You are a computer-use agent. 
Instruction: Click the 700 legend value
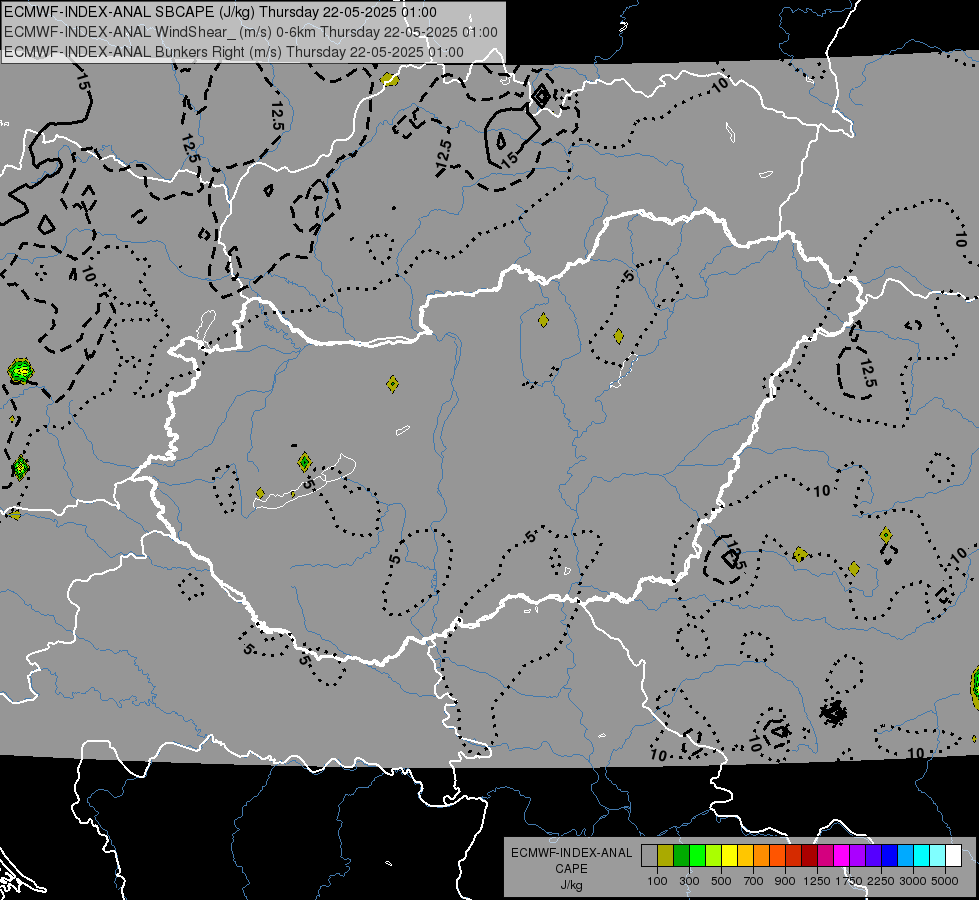pos(754,881)
